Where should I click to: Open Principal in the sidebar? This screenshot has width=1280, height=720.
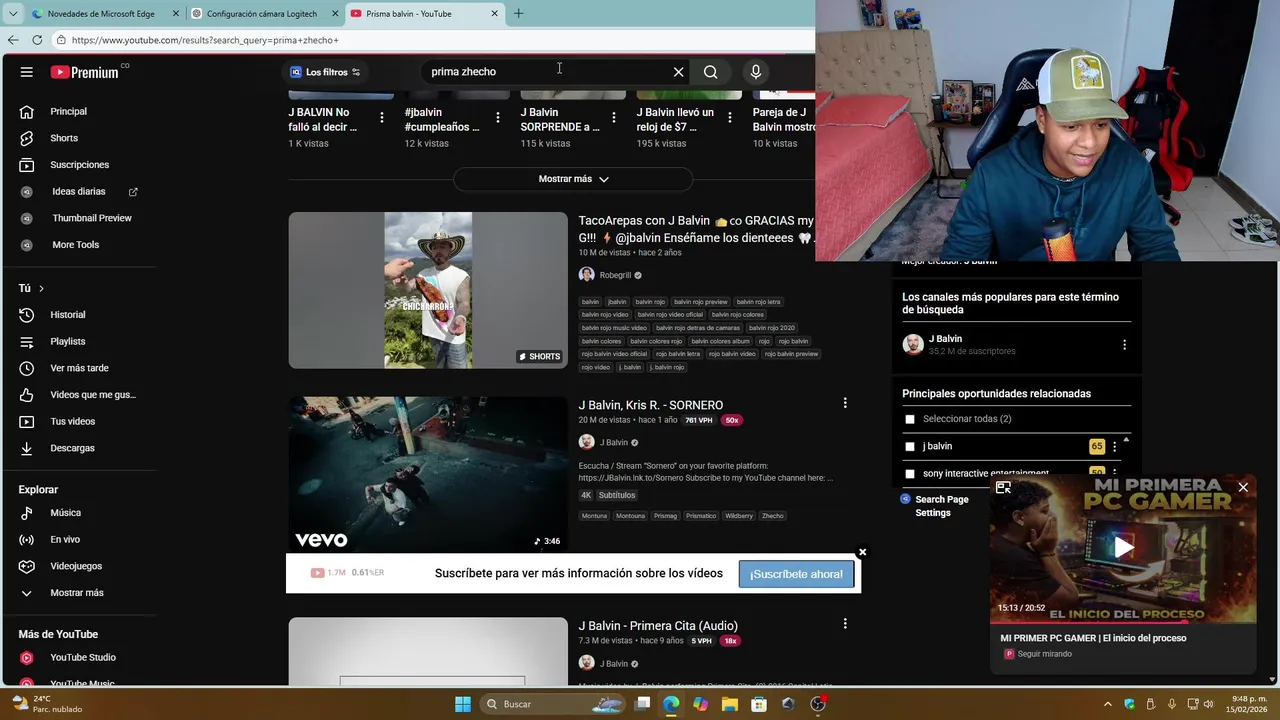tap(68, 111)
